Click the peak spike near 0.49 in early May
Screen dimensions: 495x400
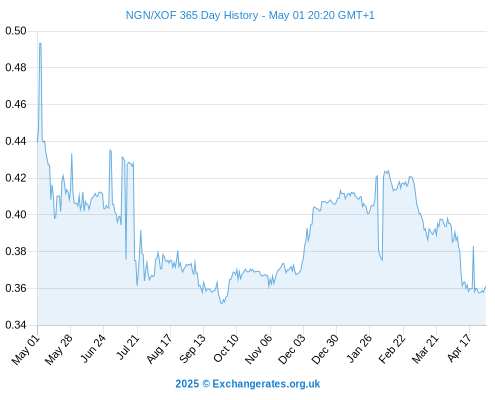coord(40,43)
